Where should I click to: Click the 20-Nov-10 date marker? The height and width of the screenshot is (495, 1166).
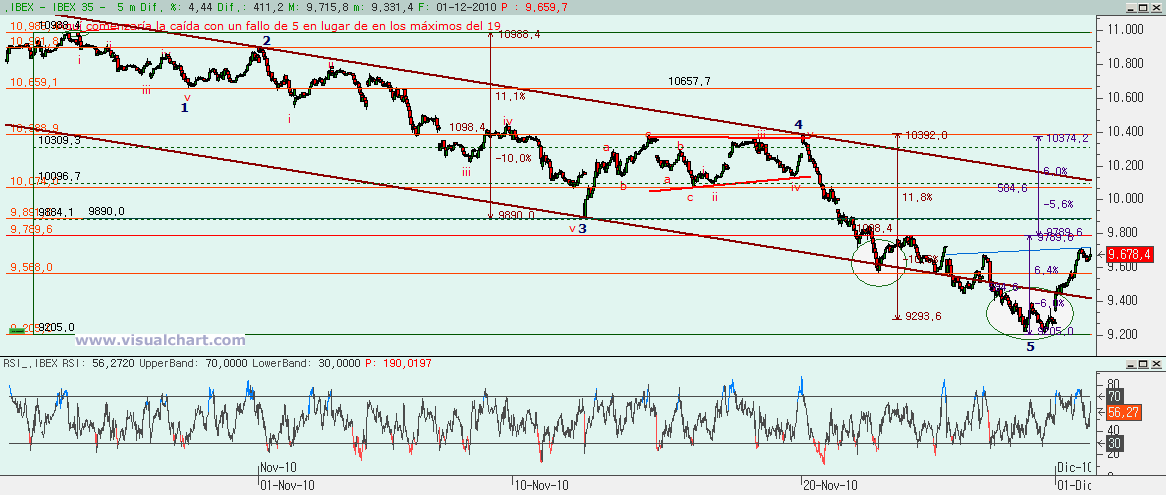tap(831, 485)
